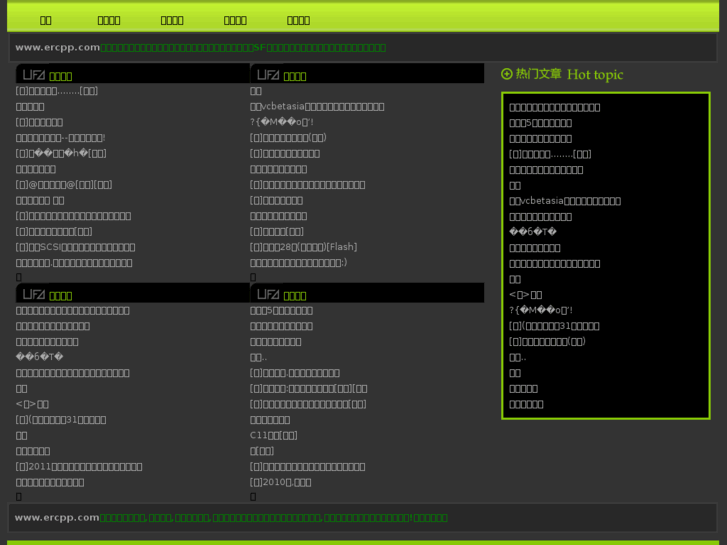This screenshot has height=545, width=727.
Task: Open the first item in top navigation bar
Action: (x=46, y=20)
